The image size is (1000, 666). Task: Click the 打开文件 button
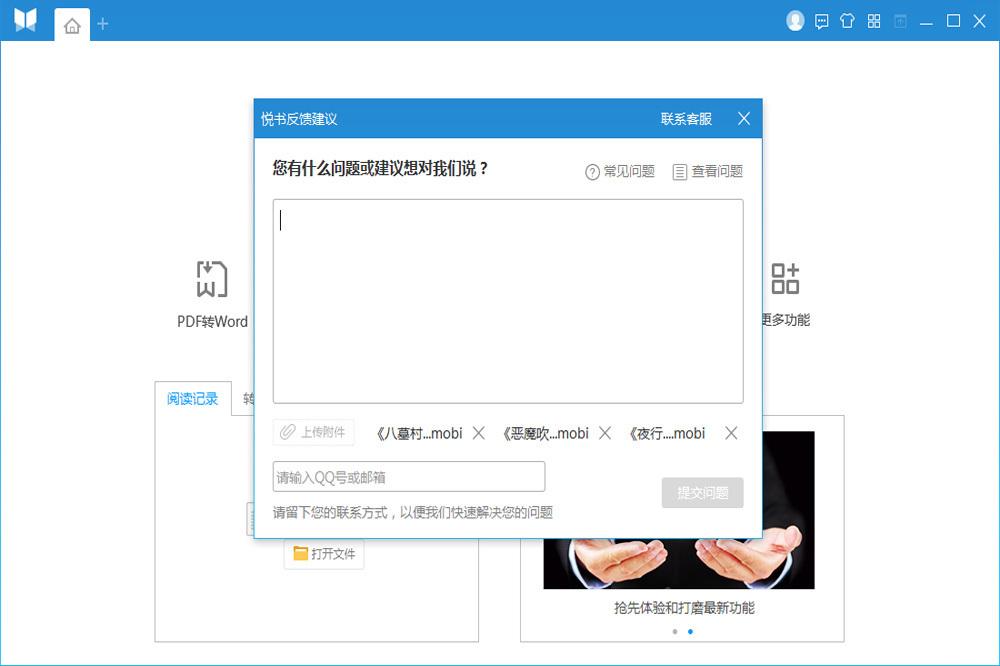tap(324, 553)
